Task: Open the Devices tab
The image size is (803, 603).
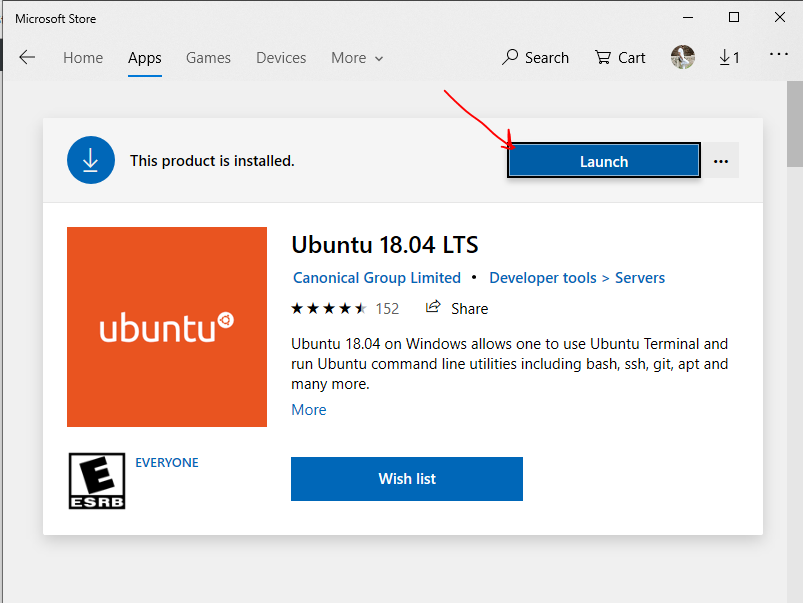Action: pyautogui.click(x=281, y=58)
